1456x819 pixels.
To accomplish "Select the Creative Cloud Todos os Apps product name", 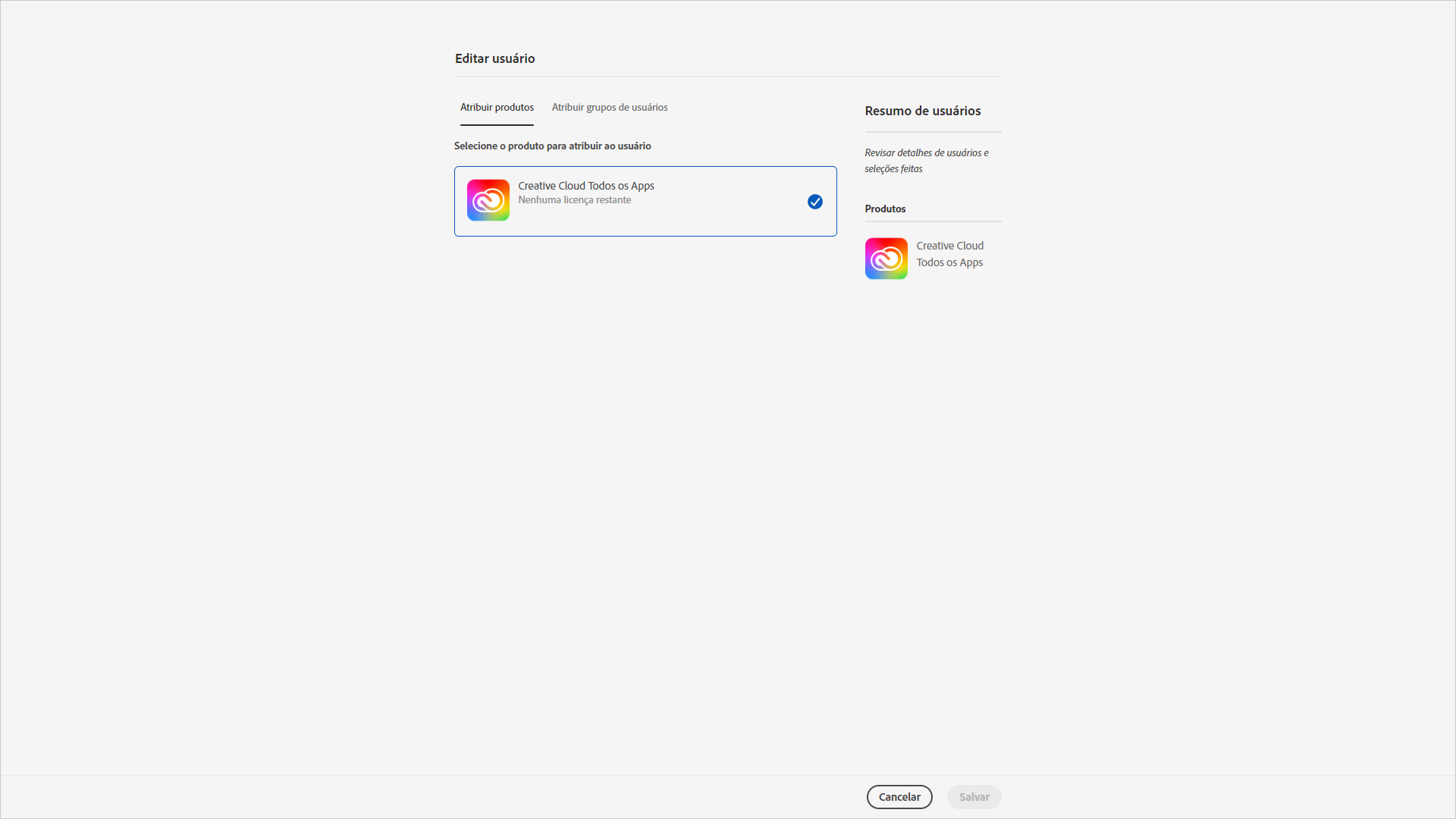I will 586,186.
